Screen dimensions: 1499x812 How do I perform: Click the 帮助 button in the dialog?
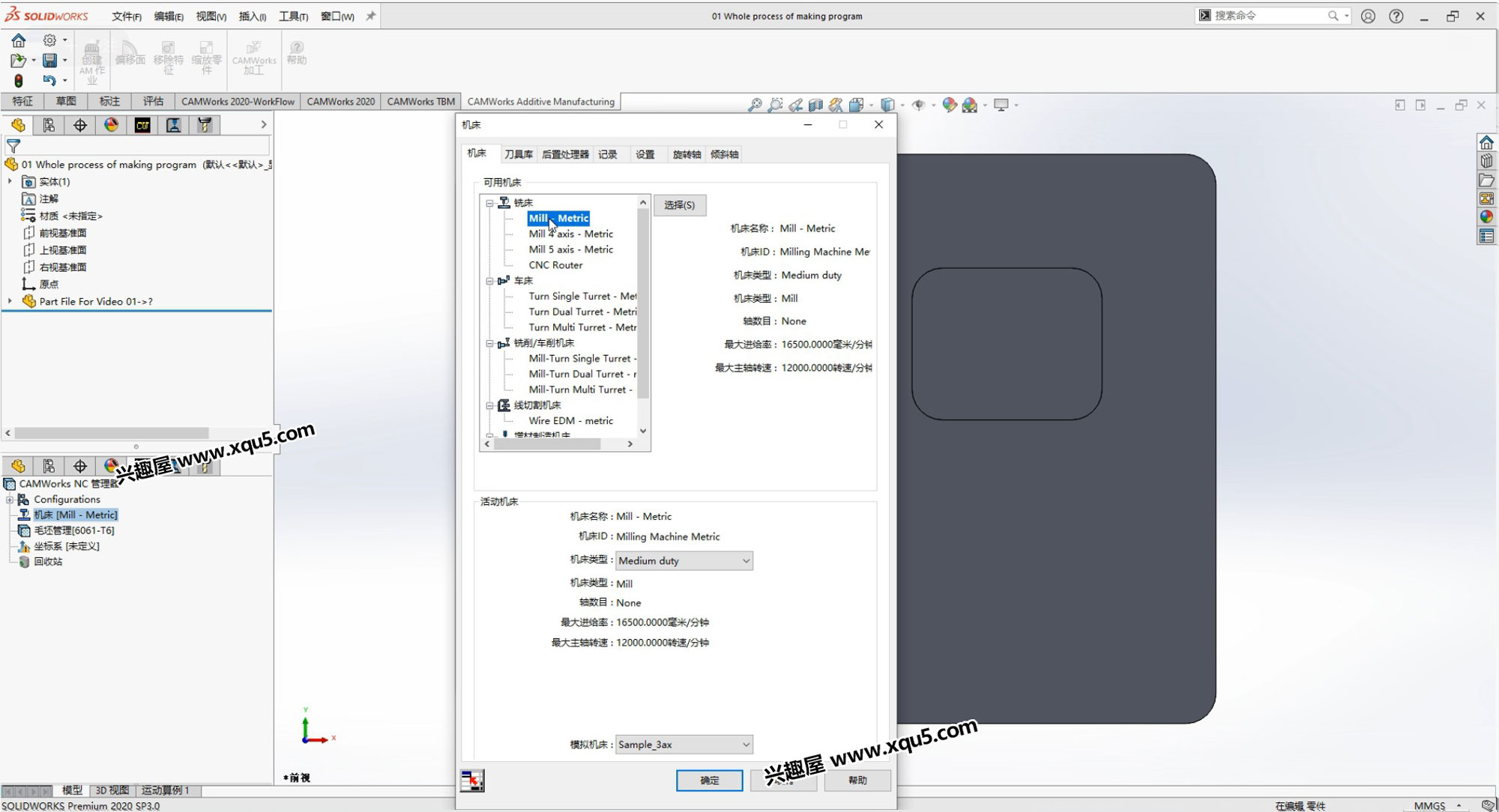click(x=857, y=781)
